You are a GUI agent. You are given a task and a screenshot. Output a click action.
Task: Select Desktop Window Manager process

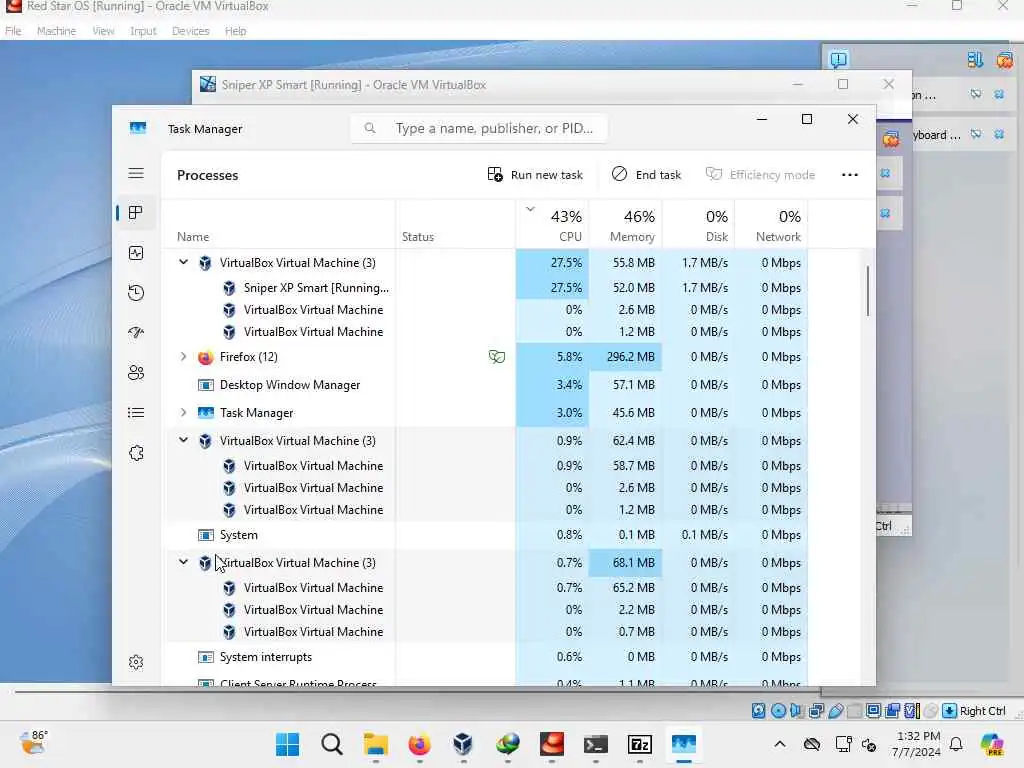click(485, 385)
